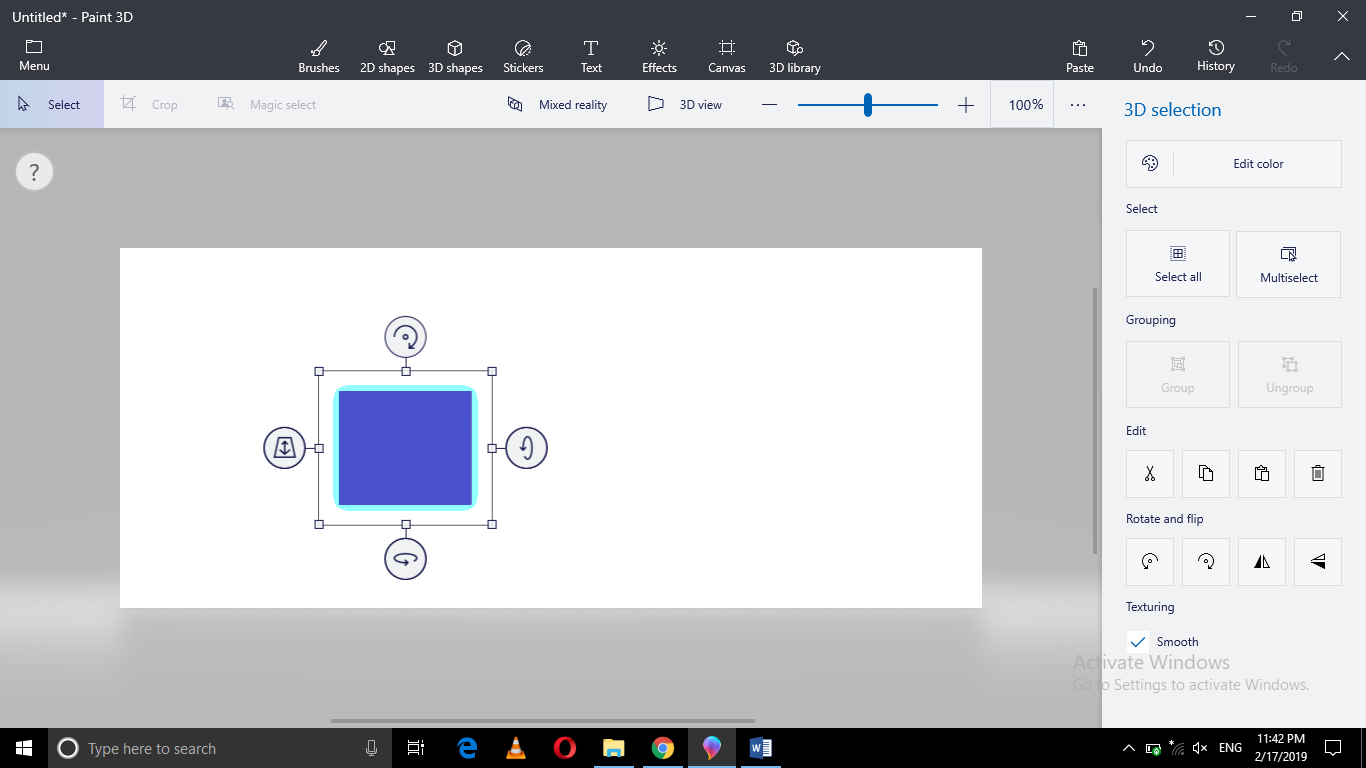This screenshot has width=1366, height=768.
Task: Click the Stickers tool
Action: [522, 55]
